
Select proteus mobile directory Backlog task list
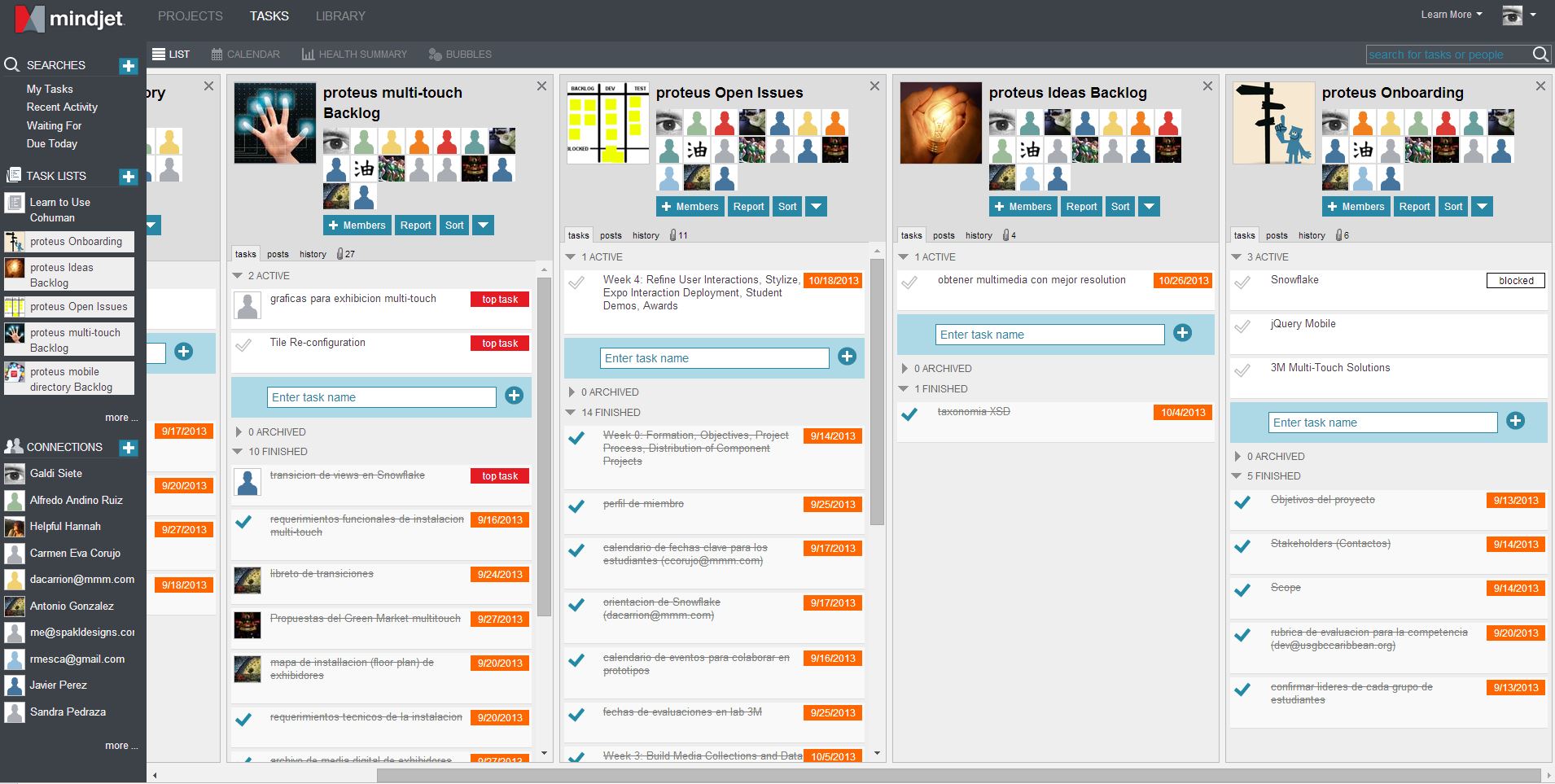pyautogui.click(x=68, y=379)
